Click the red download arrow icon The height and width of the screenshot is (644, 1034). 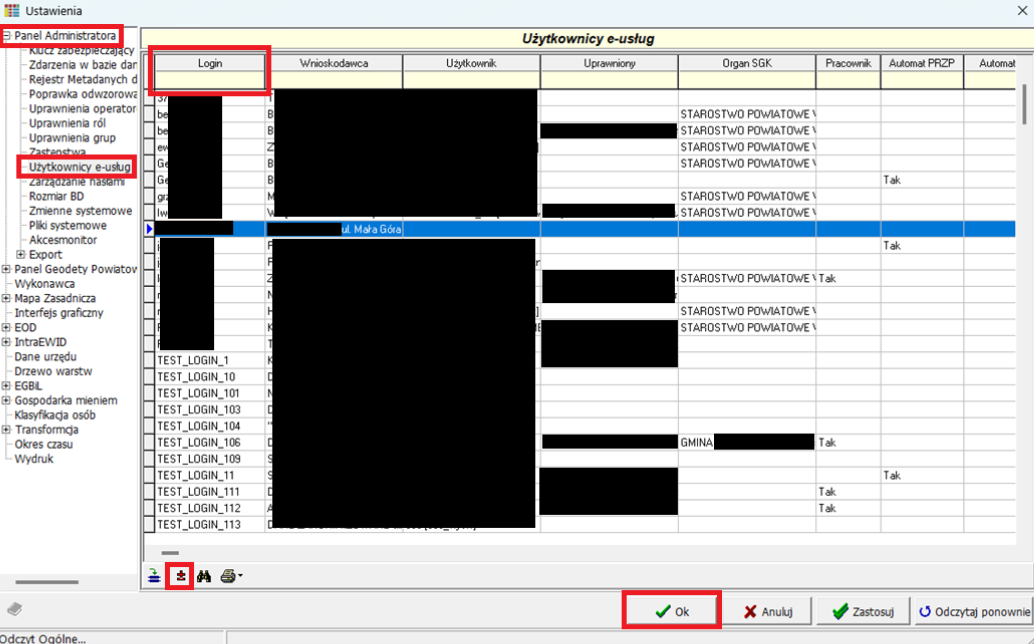180,576
